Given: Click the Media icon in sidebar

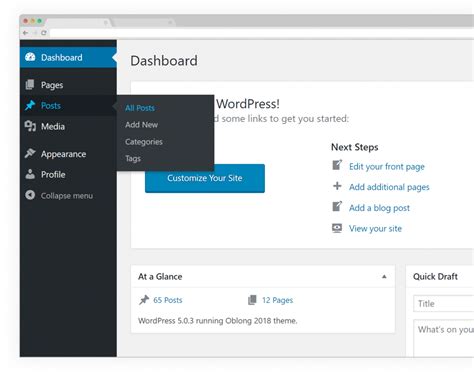Looking at the screenshot, I should point(30,126).
